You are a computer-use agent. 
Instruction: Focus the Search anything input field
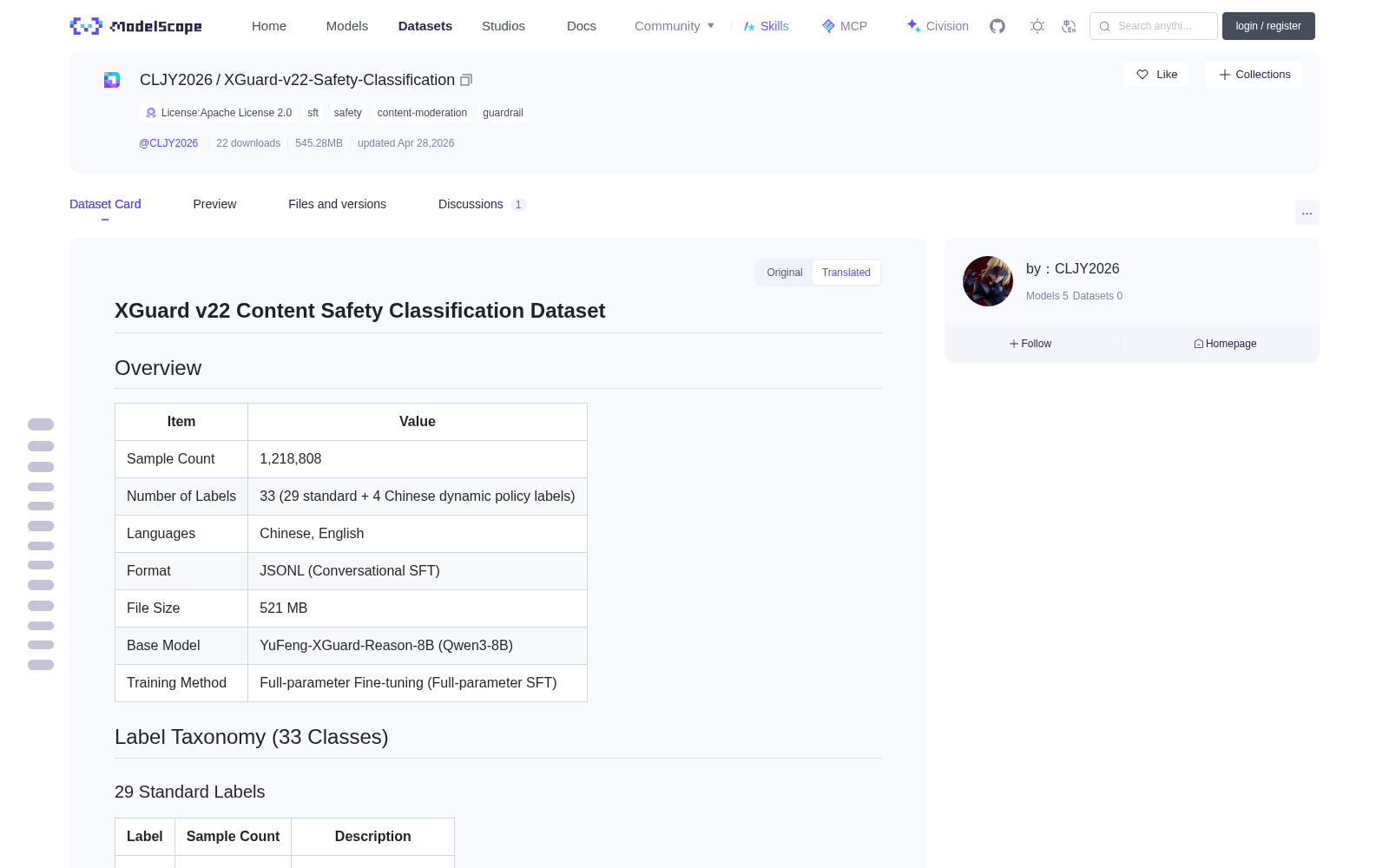pos(1154,26)
